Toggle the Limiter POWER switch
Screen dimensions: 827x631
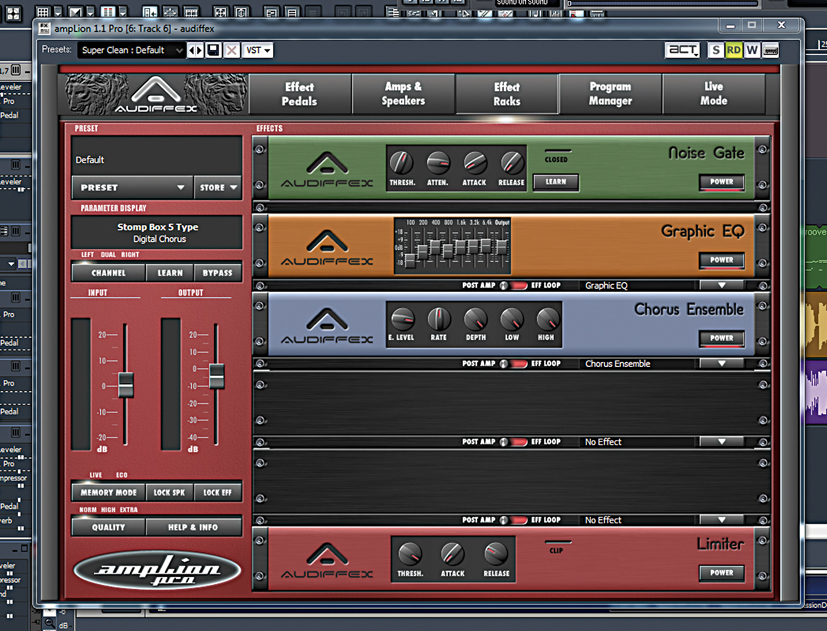coord(722,573)
